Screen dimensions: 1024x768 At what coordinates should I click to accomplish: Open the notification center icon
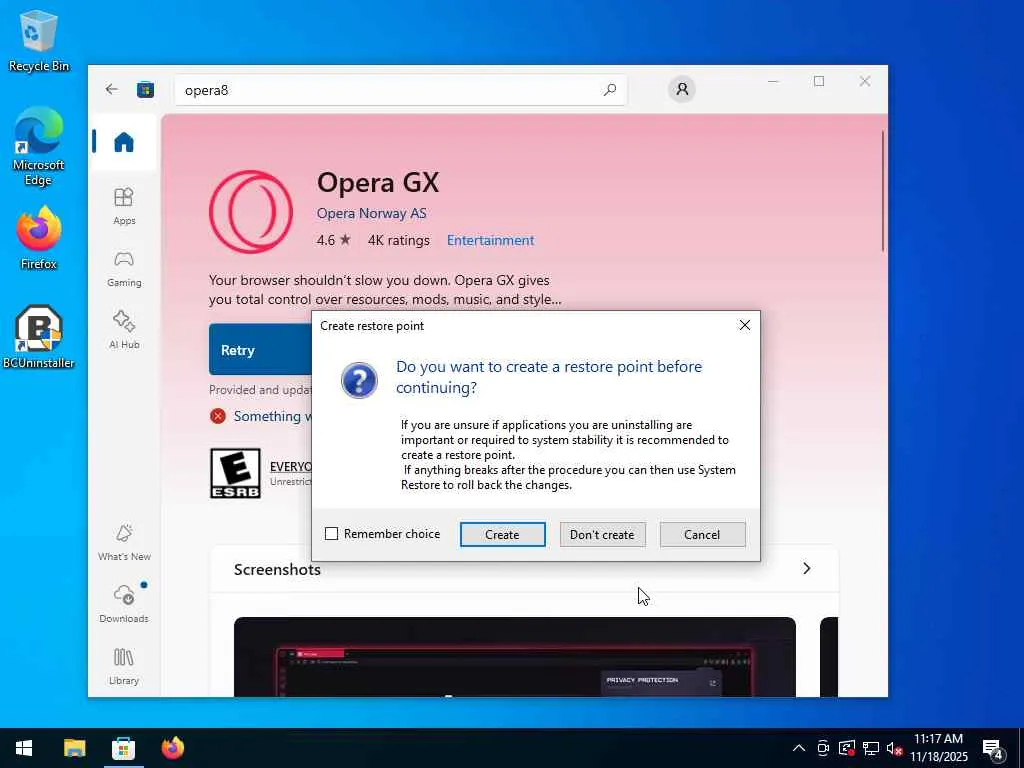(993, 749)
